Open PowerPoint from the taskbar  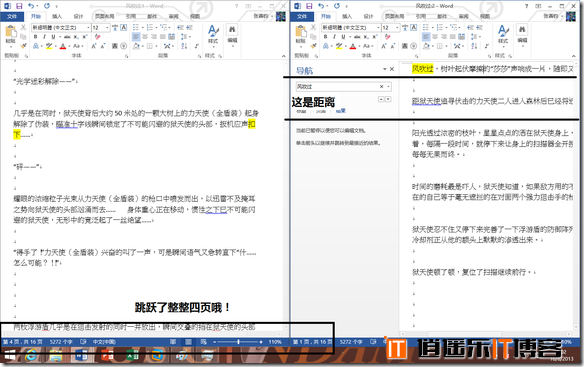tap(107, 356)
